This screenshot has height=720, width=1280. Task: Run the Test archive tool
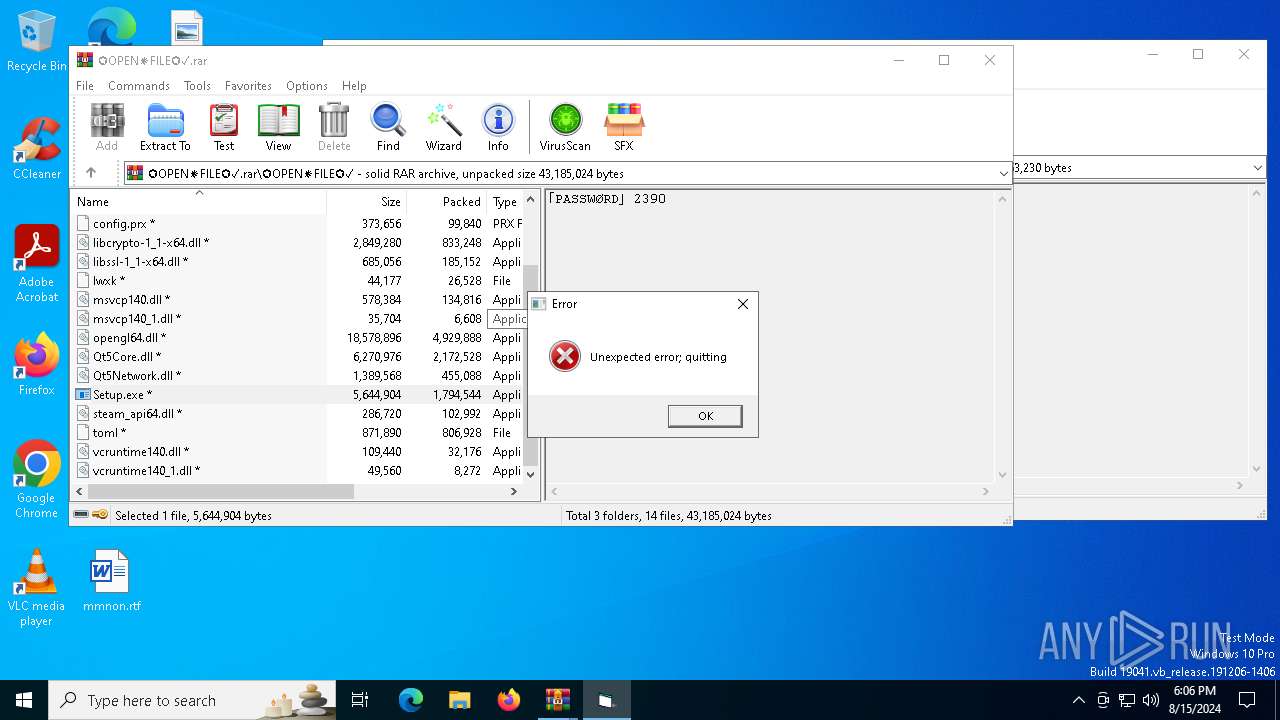224,127
